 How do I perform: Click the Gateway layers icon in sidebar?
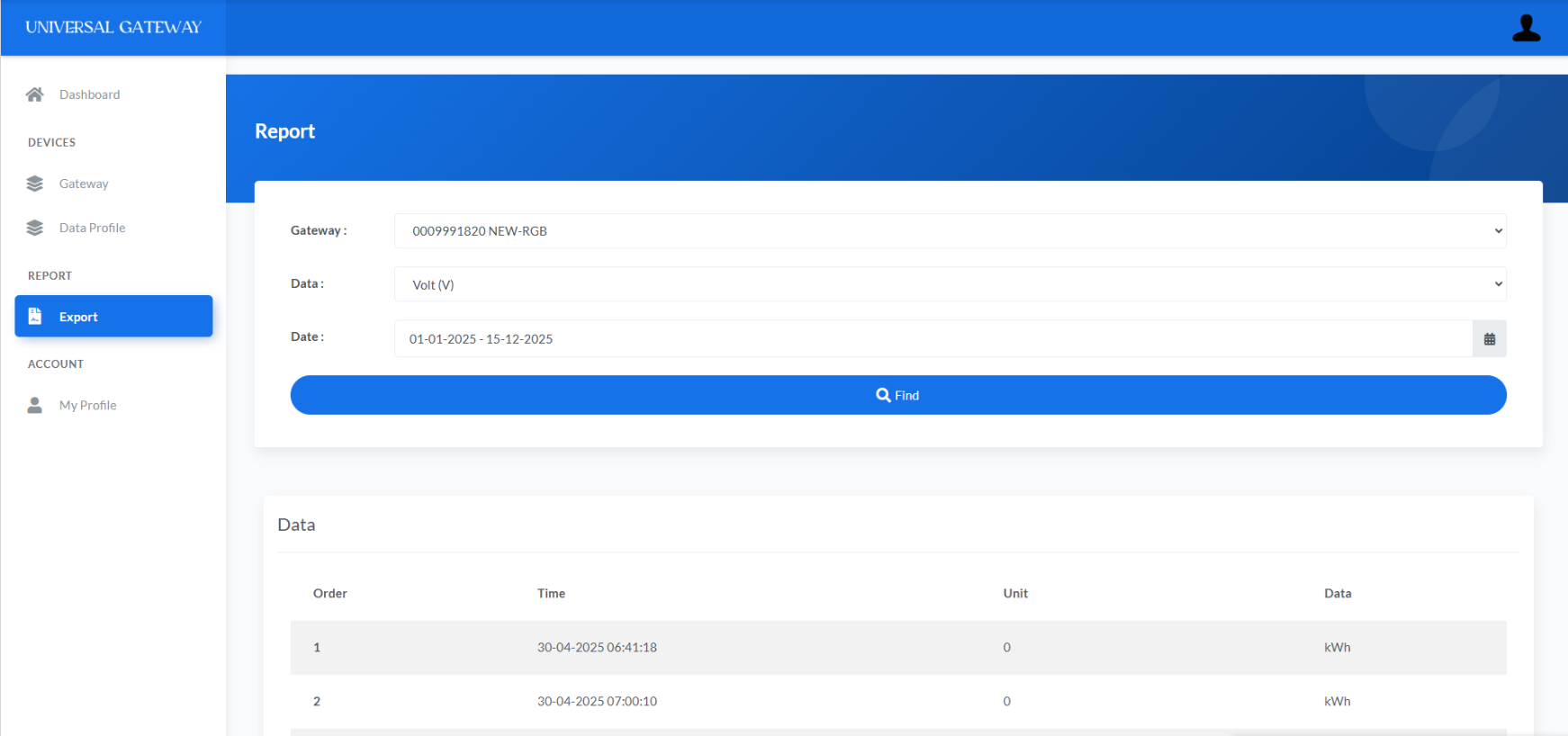35,184
